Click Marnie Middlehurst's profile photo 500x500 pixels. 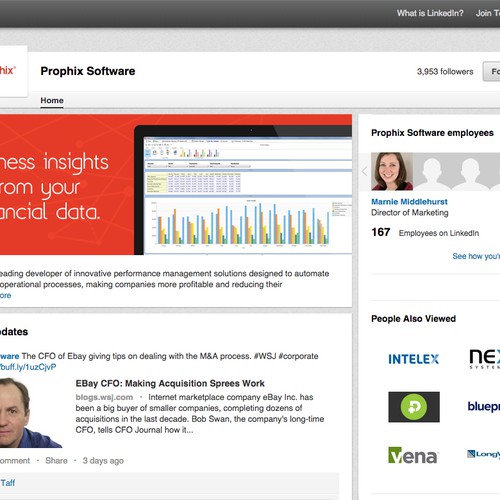click(392, 171)
